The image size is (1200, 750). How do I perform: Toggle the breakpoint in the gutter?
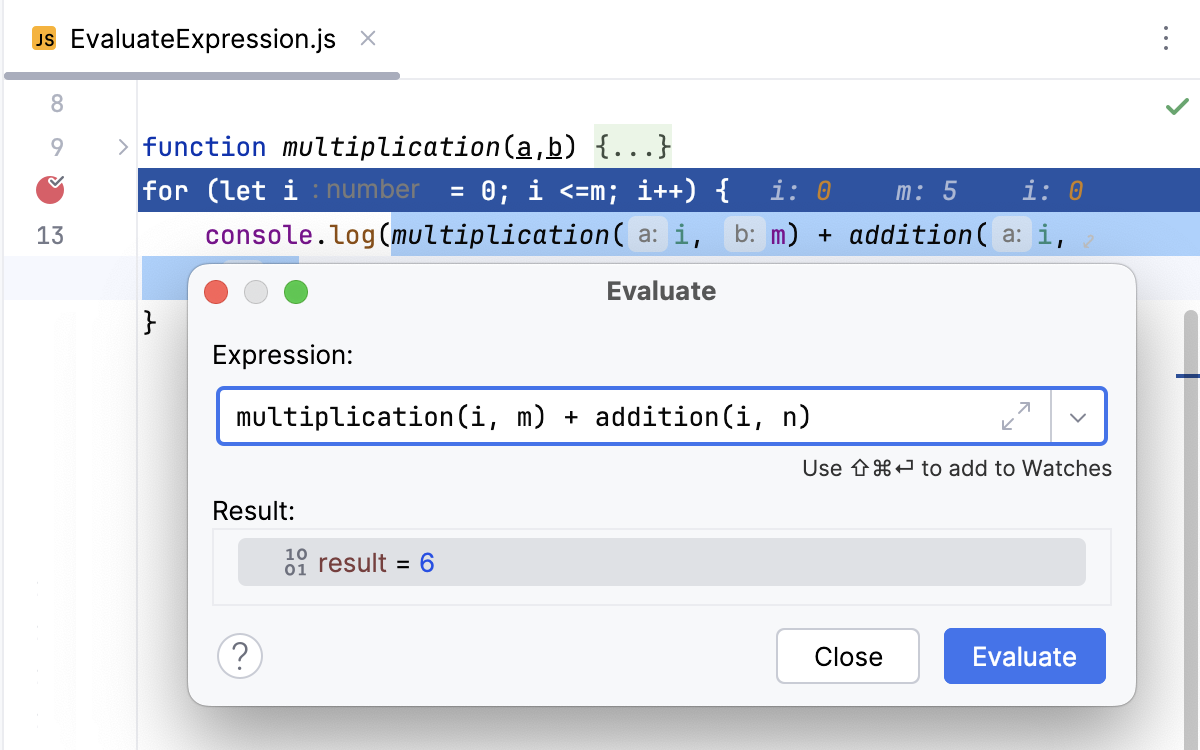coord(49,189)
